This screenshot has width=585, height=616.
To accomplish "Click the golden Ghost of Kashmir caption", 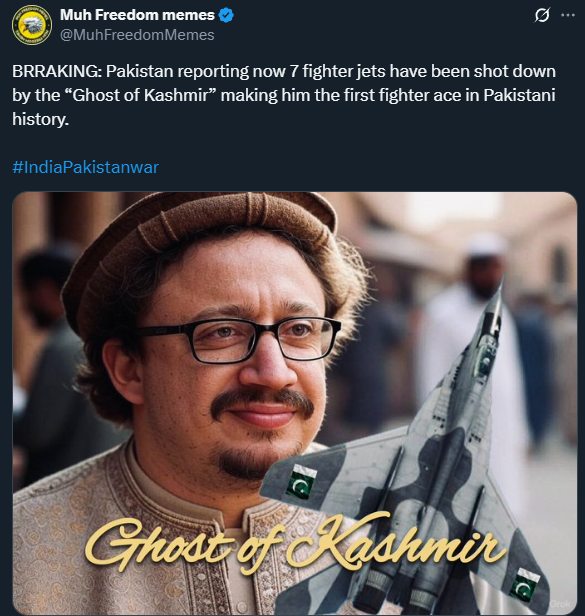I will pyautogui.click(x=294, y=541).
